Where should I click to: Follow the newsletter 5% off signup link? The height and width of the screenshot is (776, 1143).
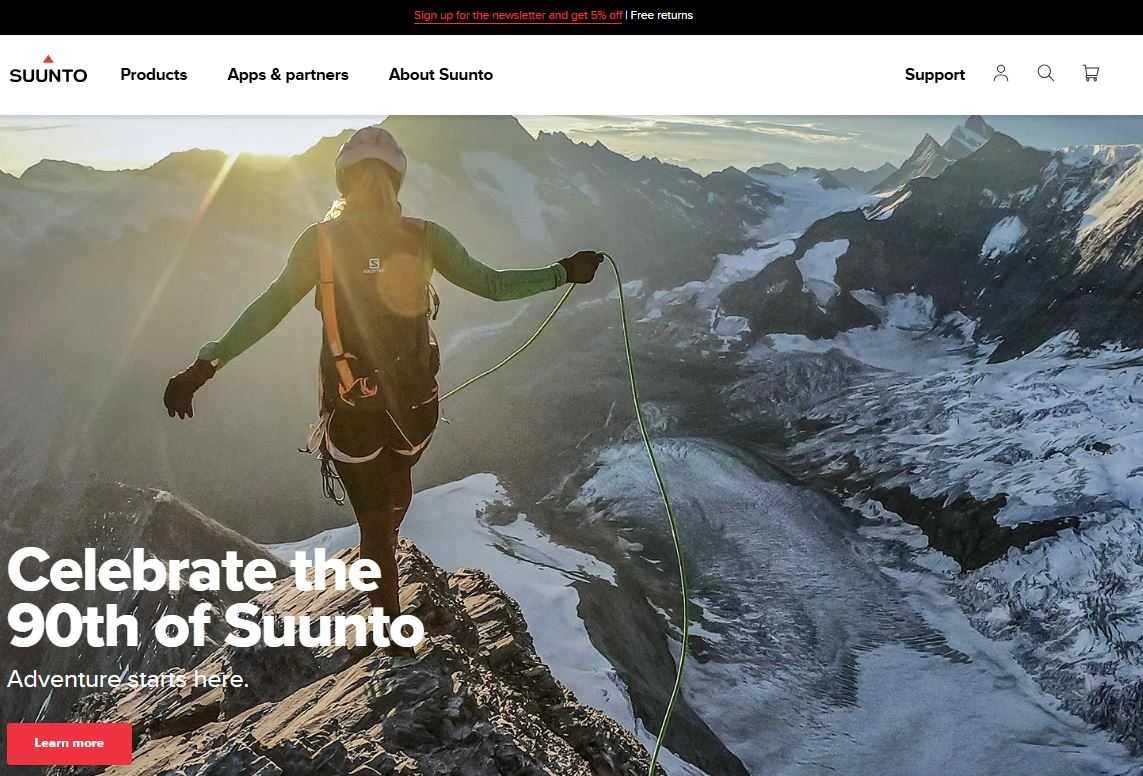pos(518,15)
